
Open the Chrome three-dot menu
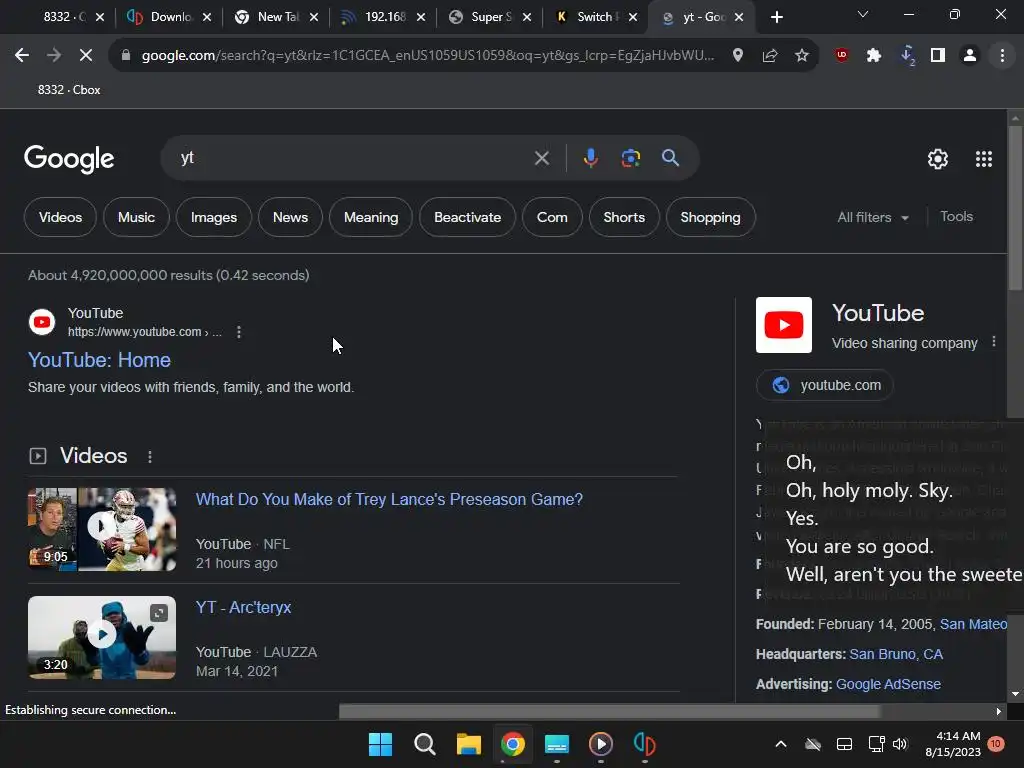pyautogui.click(x=1002, y=56)
